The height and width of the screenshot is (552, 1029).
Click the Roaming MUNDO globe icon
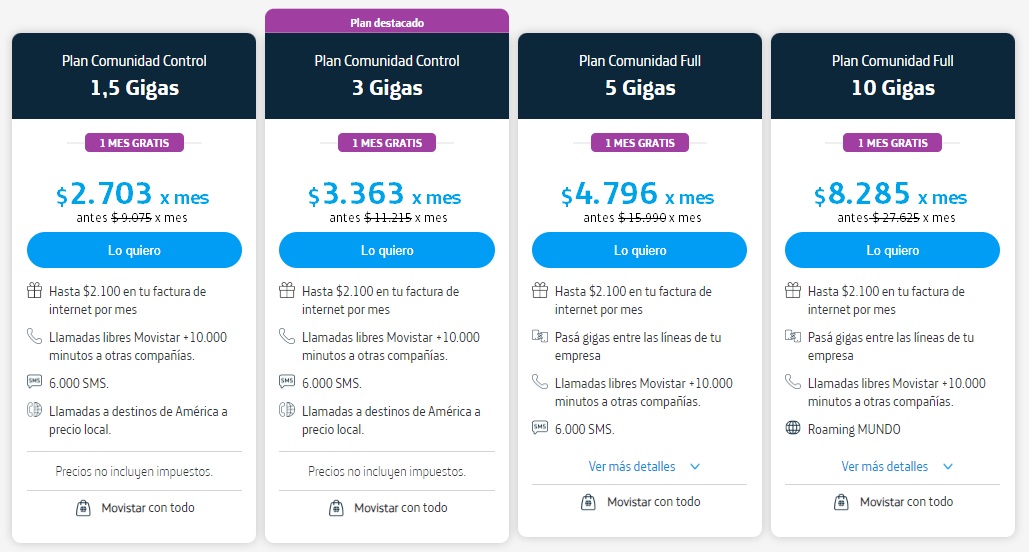(x=793, y=428)
